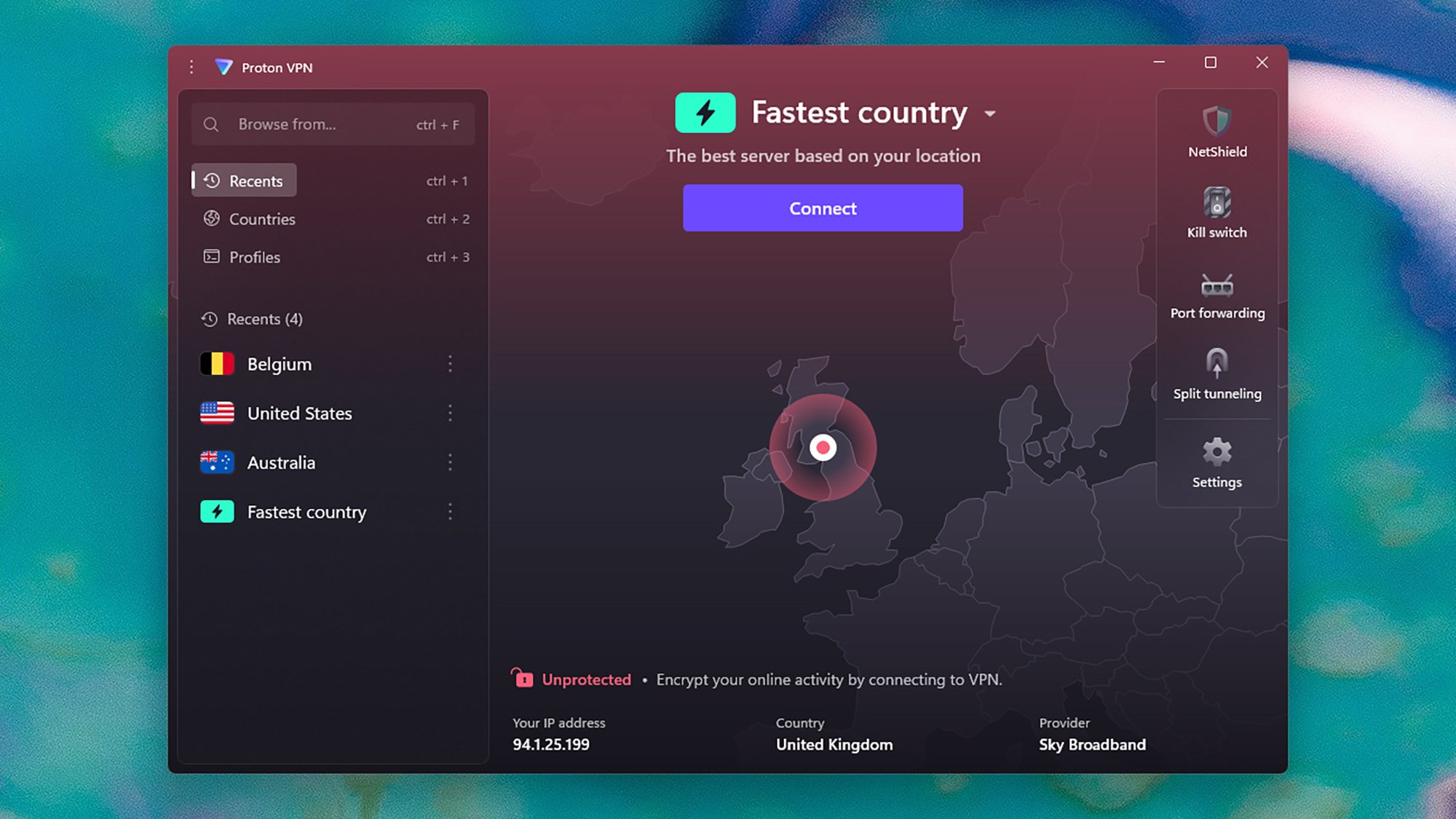1456x819 pixels.
Task: Click the Kill switch icon
Action: coord(1216,202)
